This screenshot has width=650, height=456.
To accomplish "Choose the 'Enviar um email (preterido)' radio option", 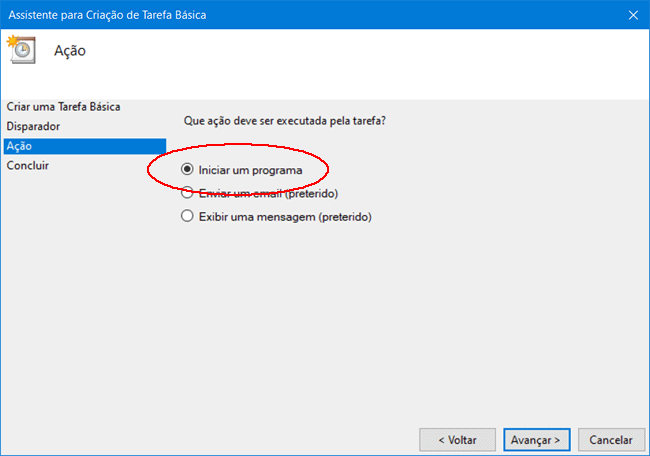I will pyautogui.click(x=187, y=193).
